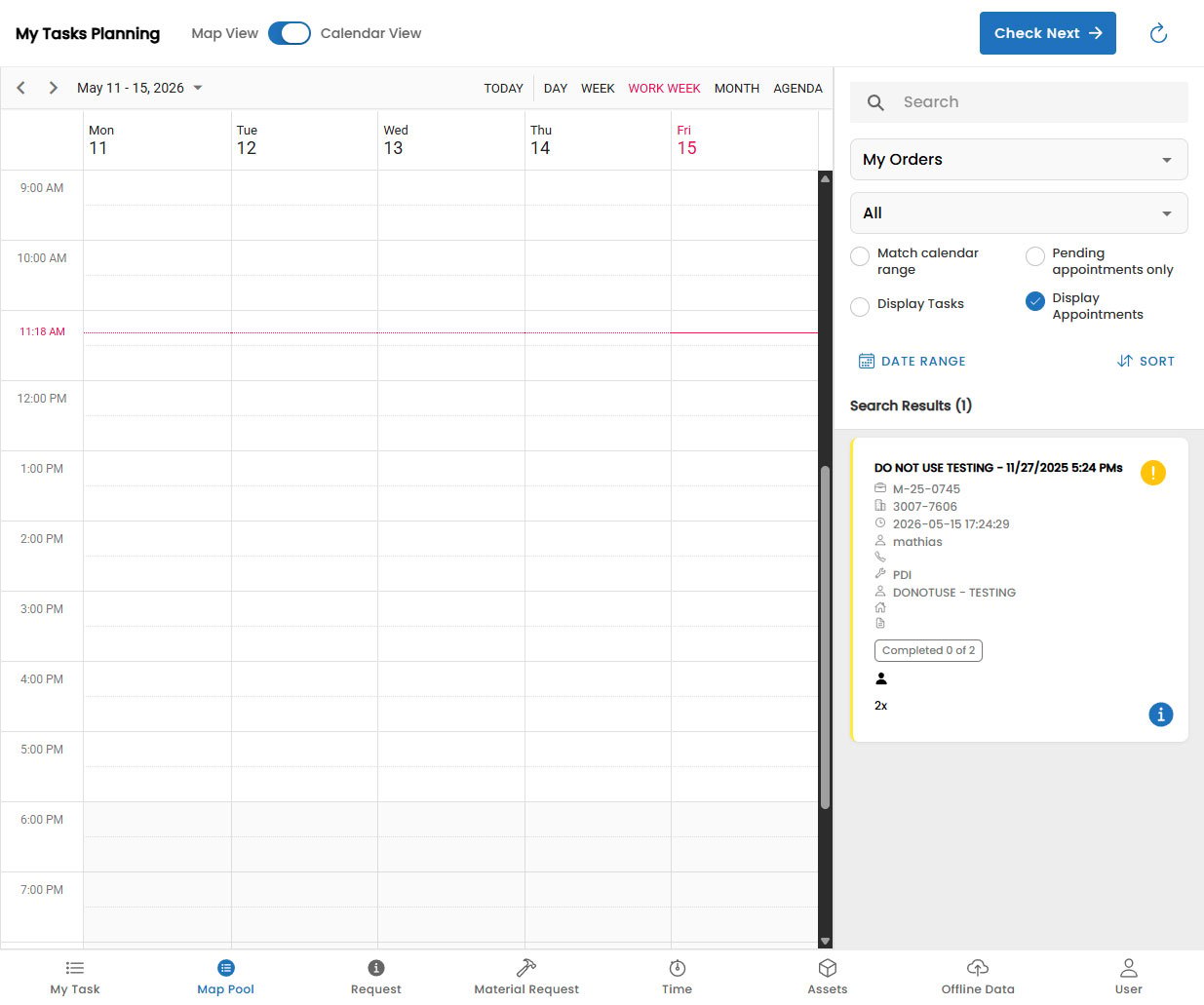Go to previous week with left chevron
Screen dimensions: 1204x1005
(20, 88)
